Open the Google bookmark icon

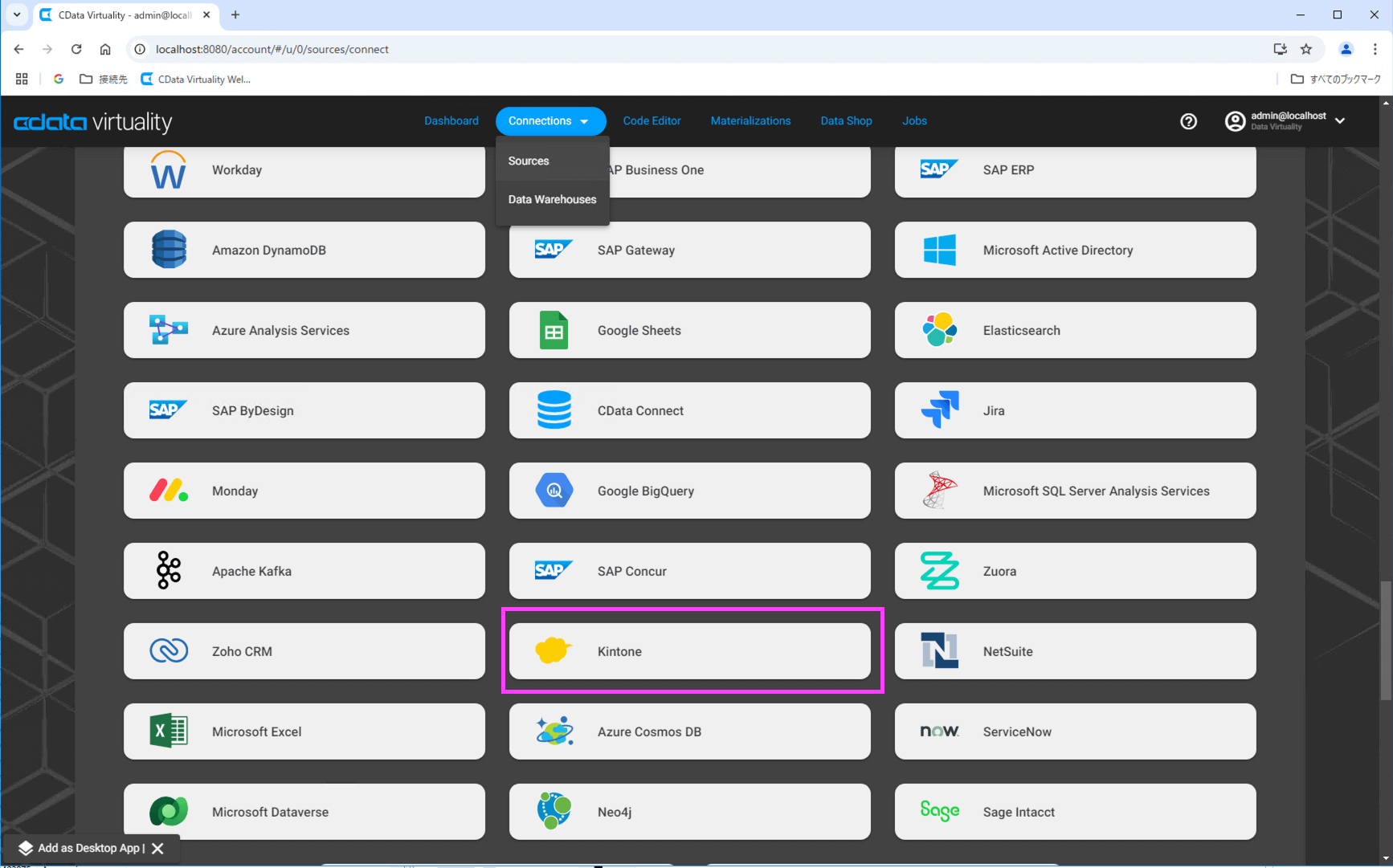(59, 79)
